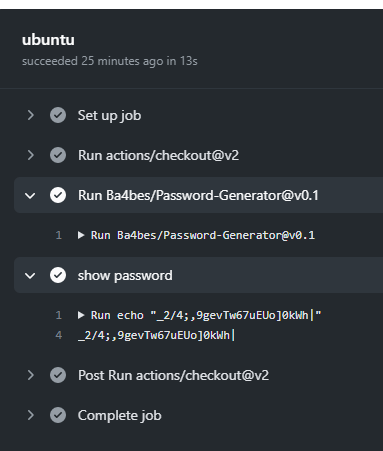Click the checkmark icon beside Run actions/checkout@v2

click(x=58, y=155)
